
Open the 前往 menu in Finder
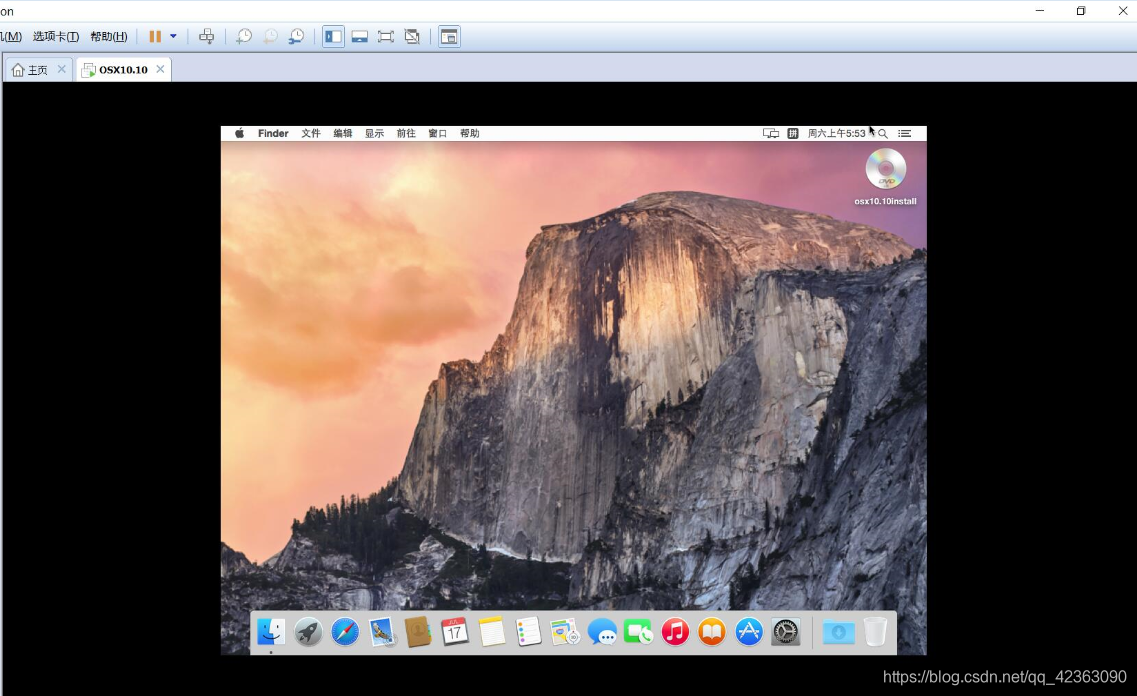click(x=406, y=133)
